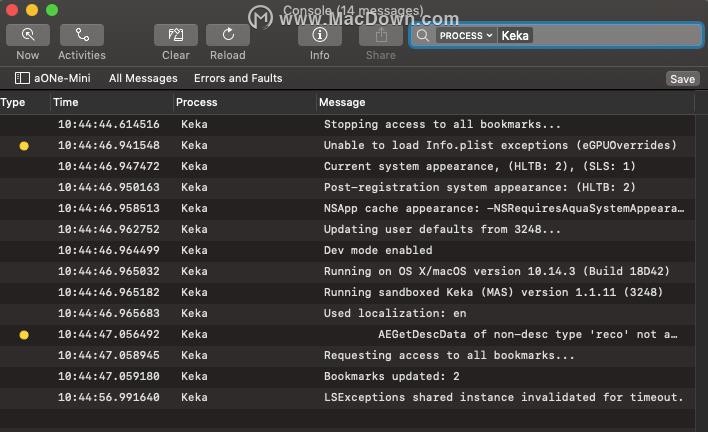
Task: Click timestamp 10:44:47.059180
Action: pyautogui.click(x=109, y=376)
